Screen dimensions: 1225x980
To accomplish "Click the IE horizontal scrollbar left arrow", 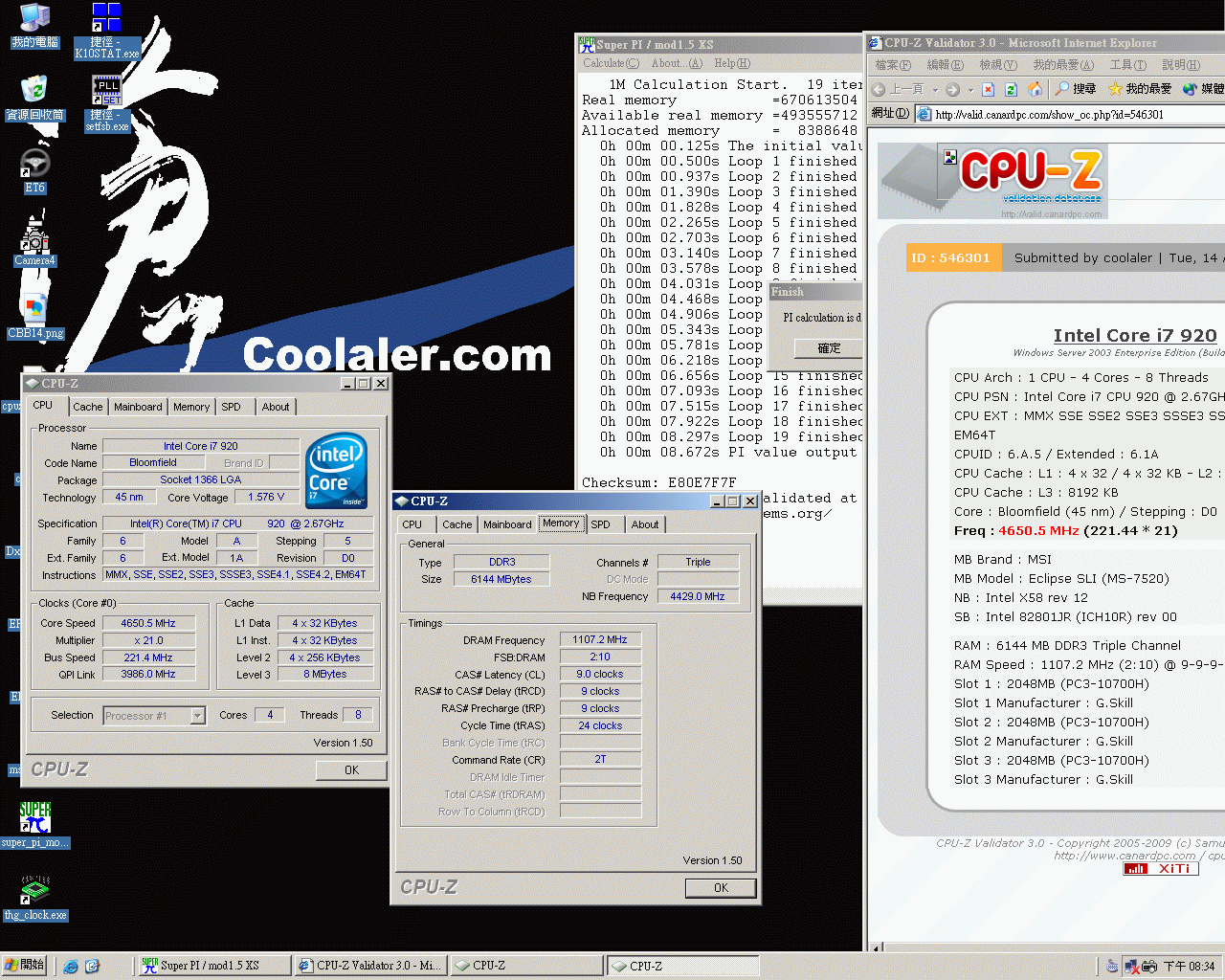I will [x=877, y=947].
